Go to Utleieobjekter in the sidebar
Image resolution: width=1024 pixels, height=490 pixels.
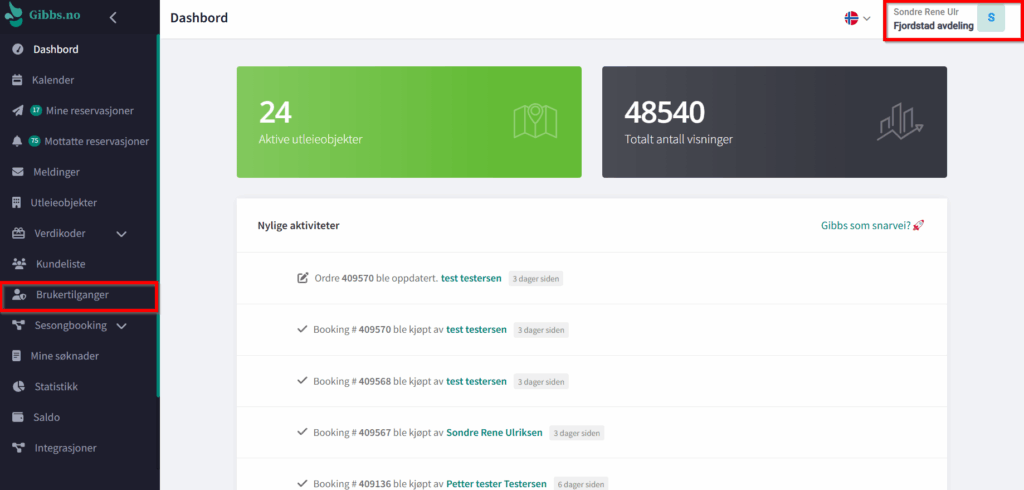64,203
